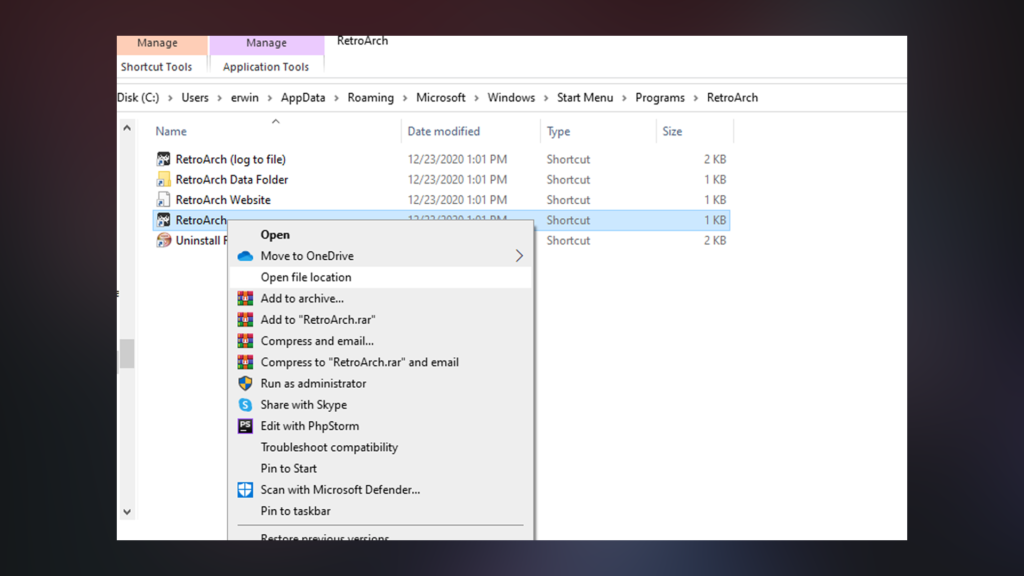Expand breadcrumb chevron after erwin

[270, 99]
